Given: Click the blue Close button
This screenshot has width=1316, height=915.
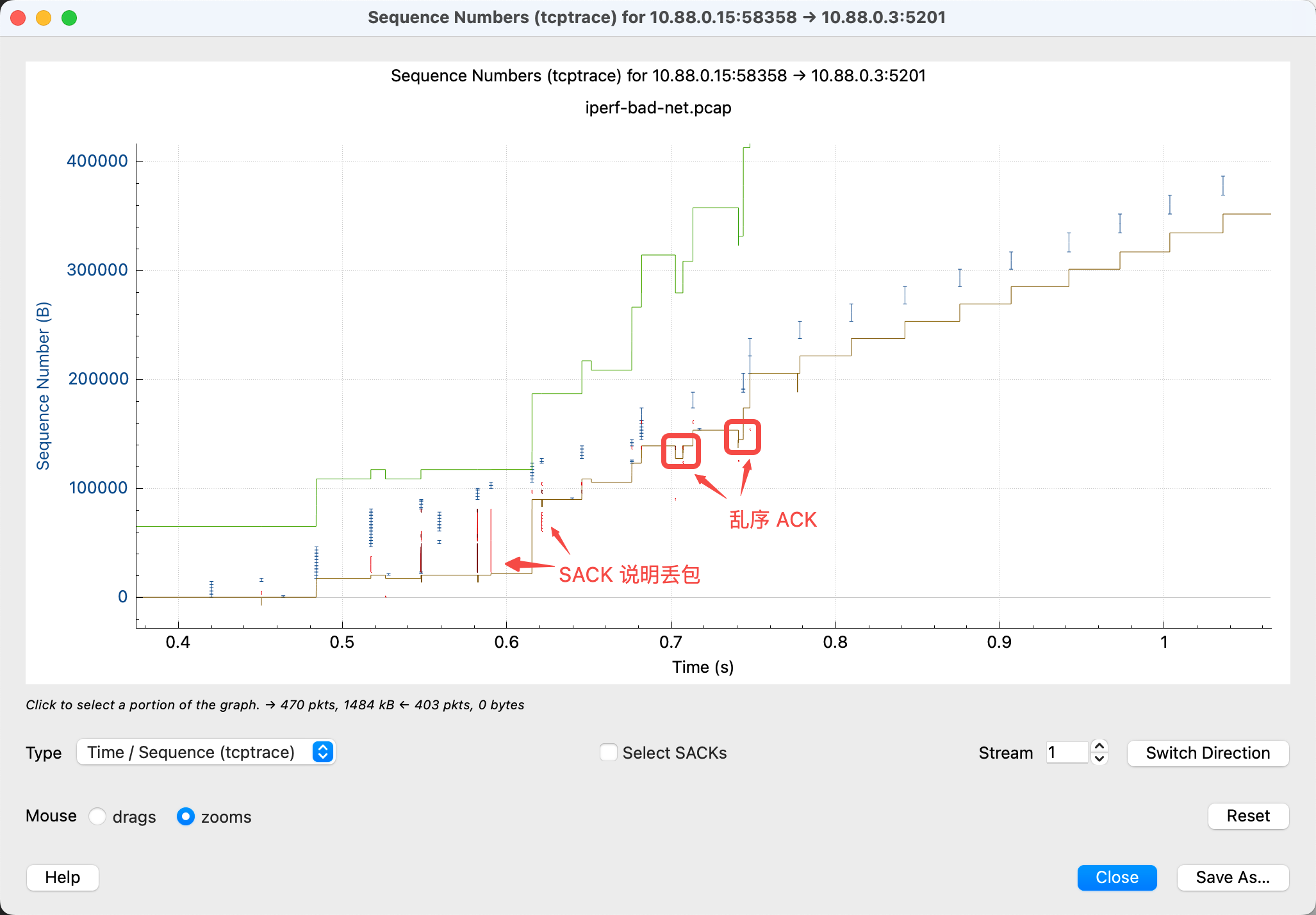Looking at the screenshot, I should coord(1117,877).
